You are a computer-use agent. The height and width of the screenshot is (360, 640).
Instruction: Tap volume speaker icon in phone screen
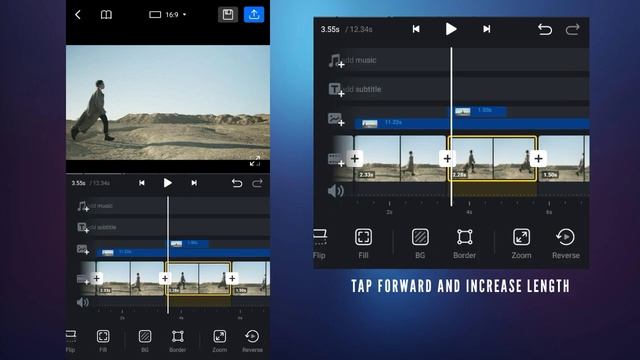82,302
